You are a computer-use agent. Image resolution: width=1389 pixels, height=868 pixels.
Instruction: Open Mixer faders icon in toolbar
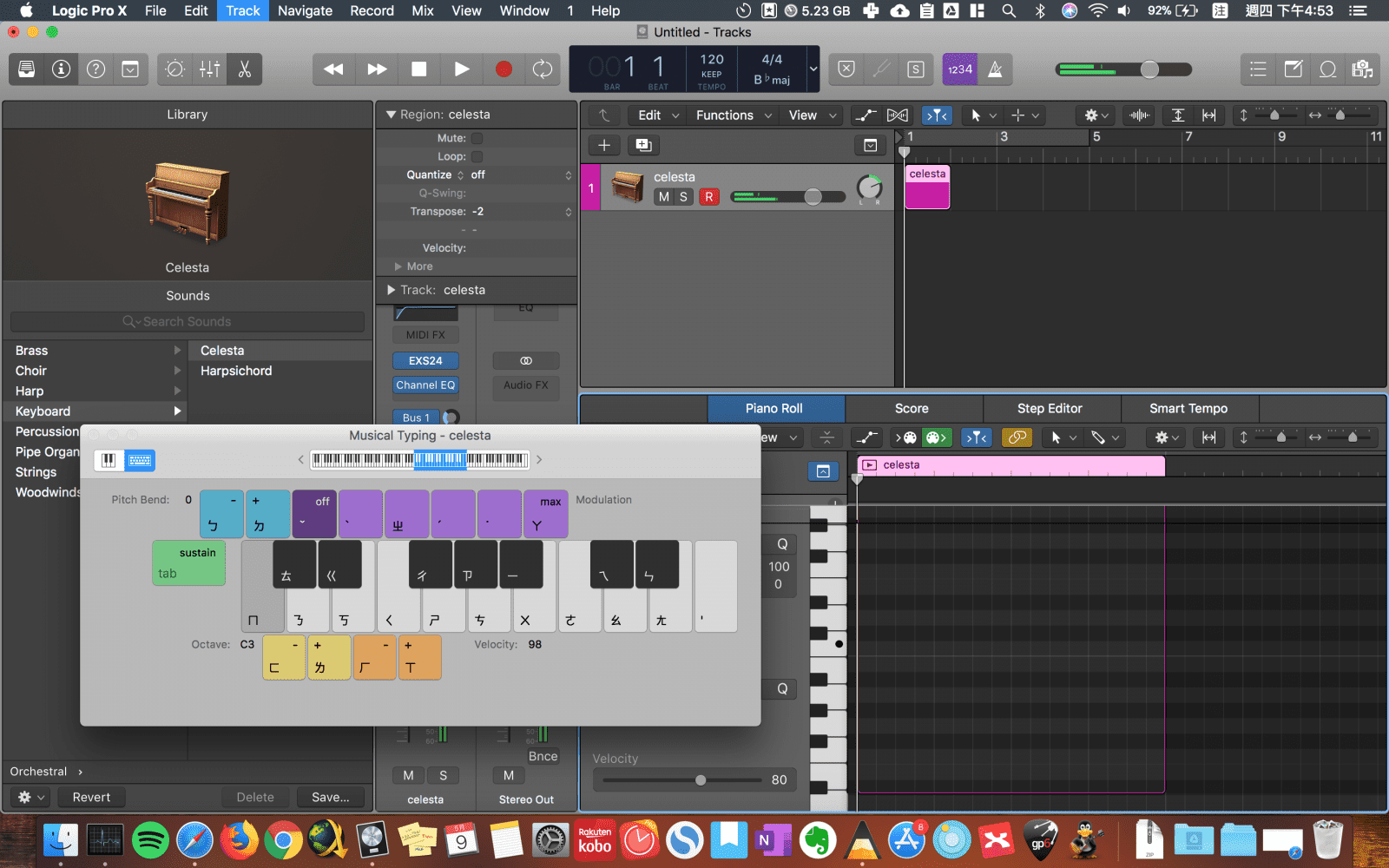(210, 69)
